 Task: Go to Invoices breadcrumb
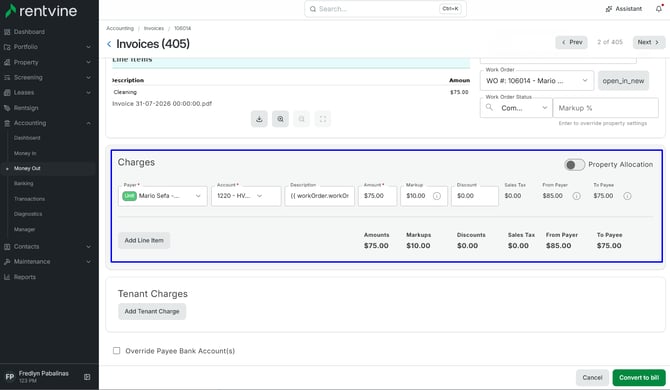pyautogui.click(x=154, y=28)
